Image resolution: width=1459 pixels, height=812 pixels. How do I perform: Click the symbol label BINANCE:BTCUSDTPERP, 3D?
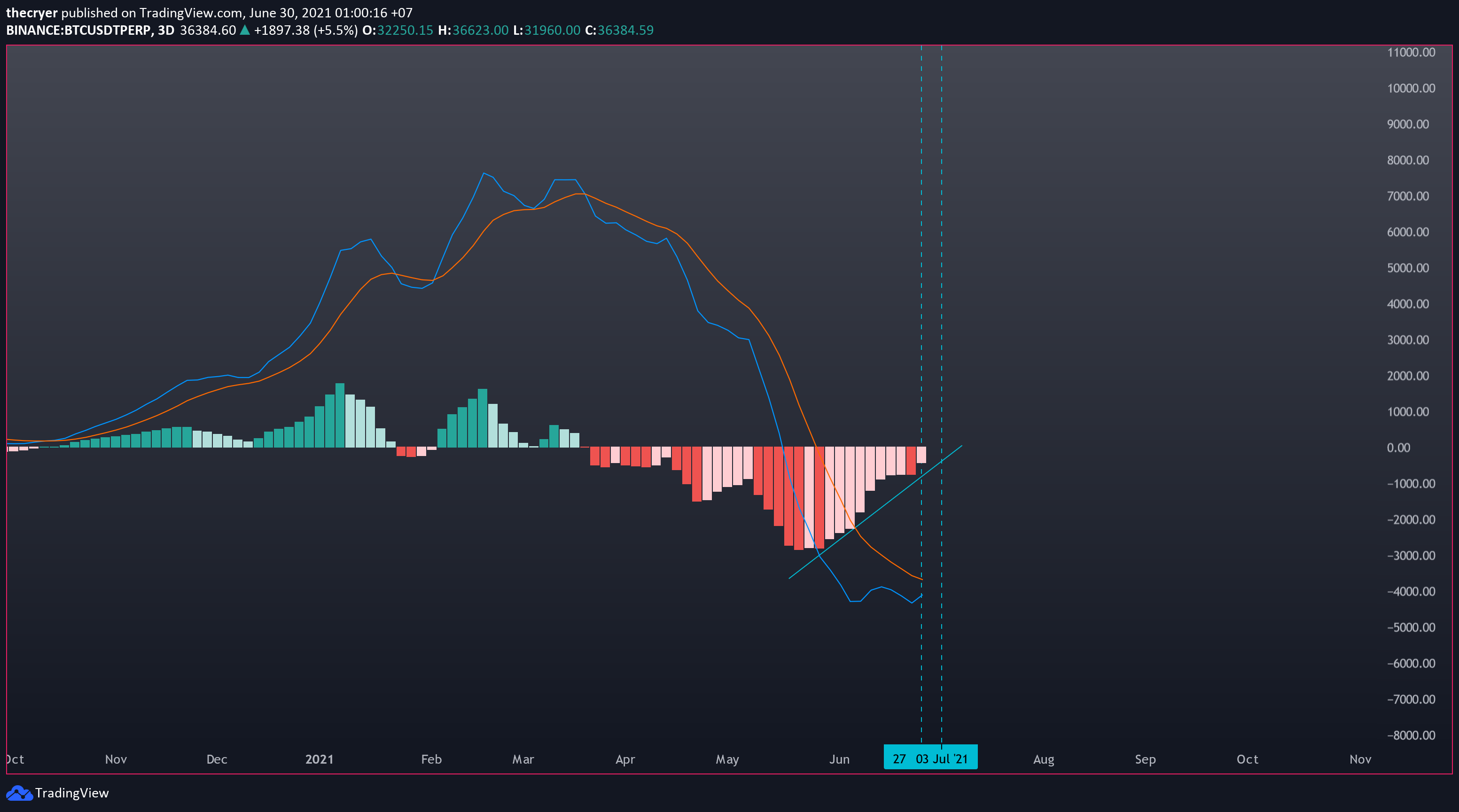90,31
